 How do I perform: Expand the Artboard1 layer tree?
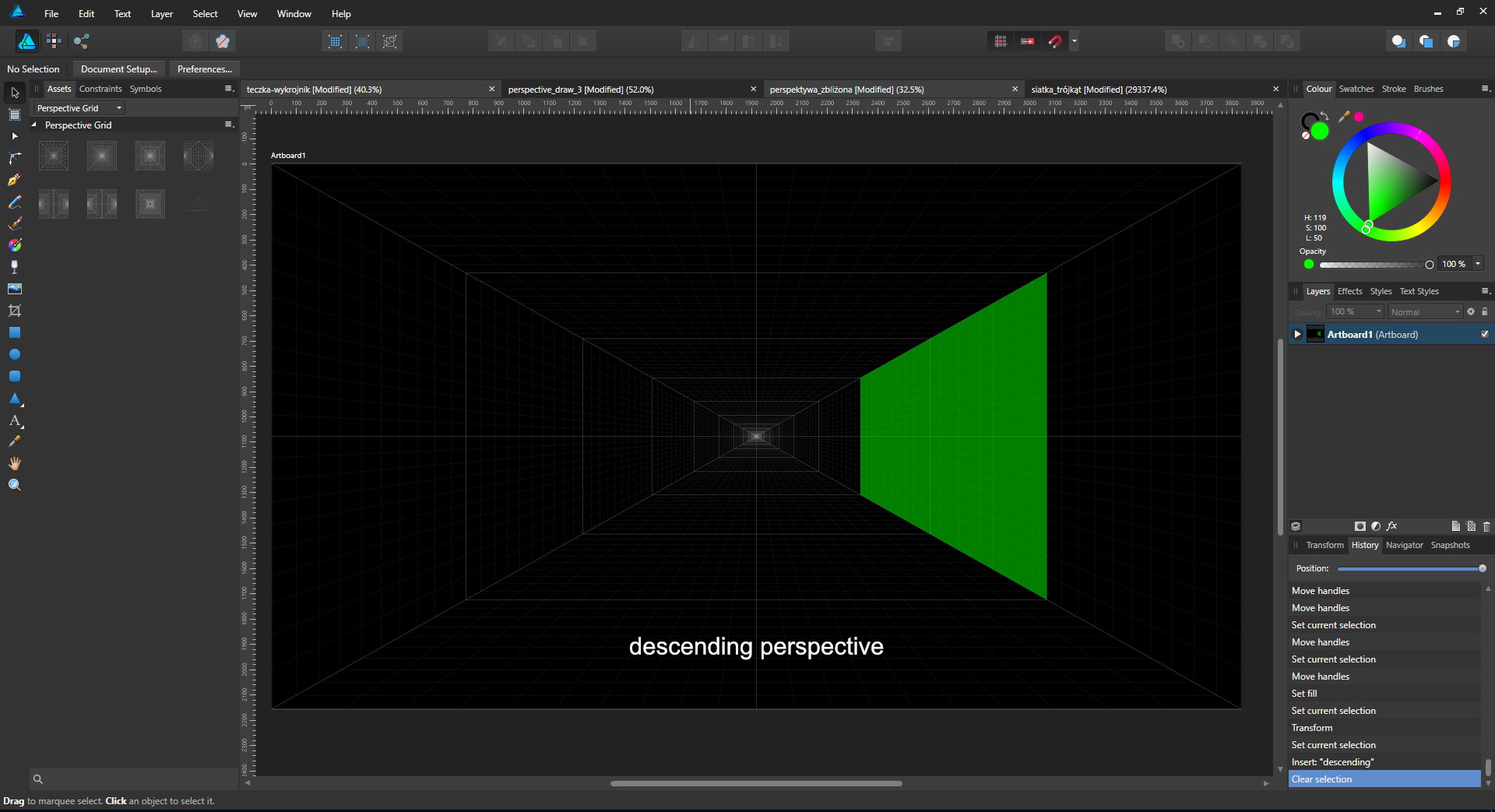pyautogui.click(x=1297, y=334)
